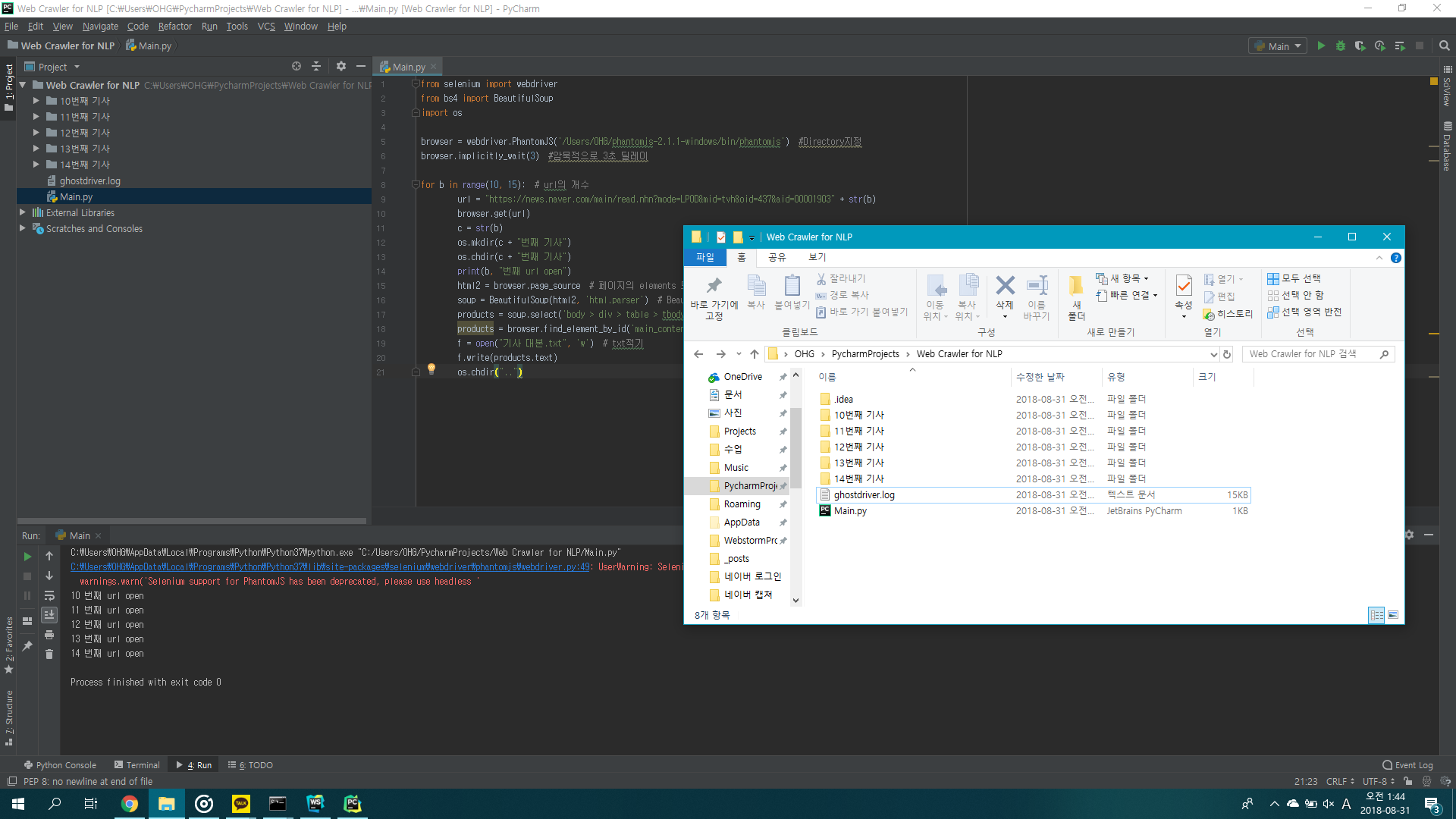The height and width of the screenshot is (819, 1456).
Task: Pin to quick access in Explorer ribbon
Action: point(714,297)
